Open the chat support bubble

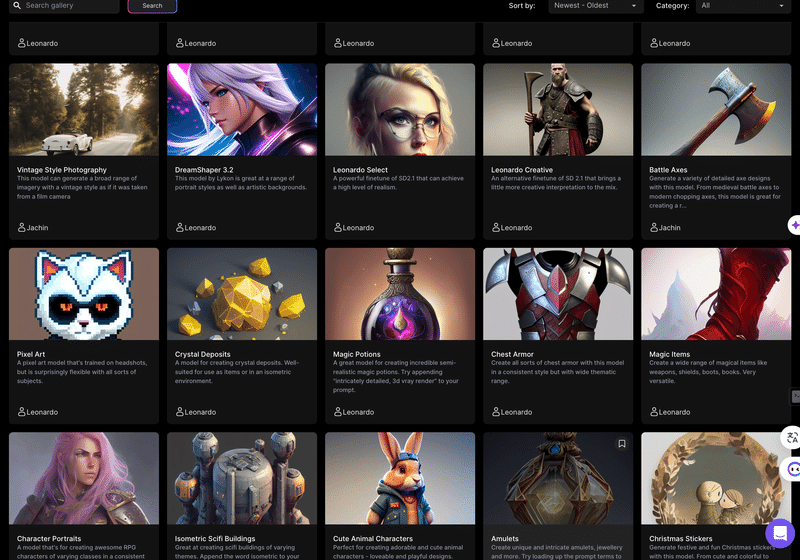pyautogui.click(x=780, y=533)
